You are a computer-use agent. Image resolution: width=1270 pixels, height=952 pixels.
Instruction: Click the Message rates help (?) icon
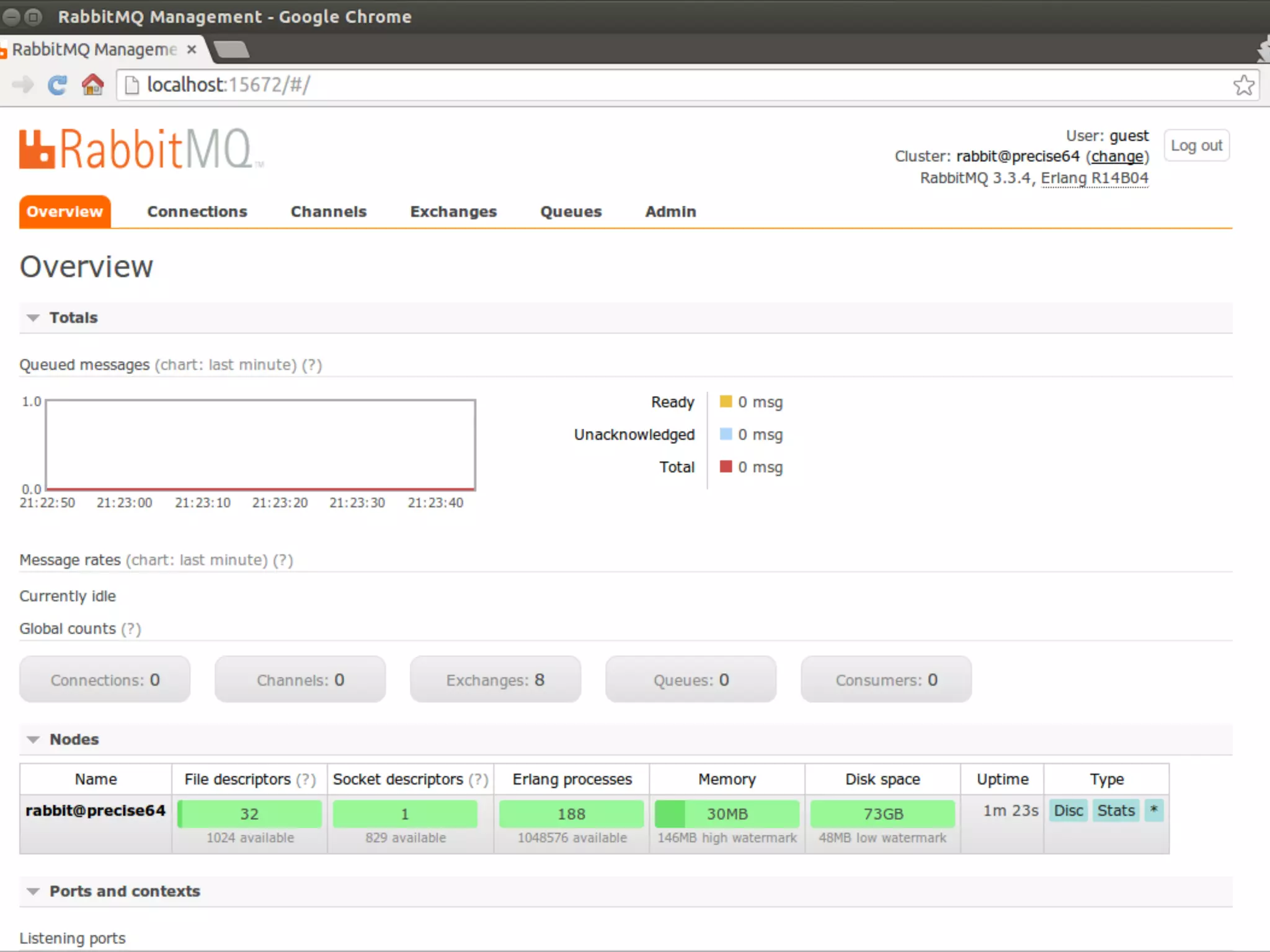click(x=283, y=560)
